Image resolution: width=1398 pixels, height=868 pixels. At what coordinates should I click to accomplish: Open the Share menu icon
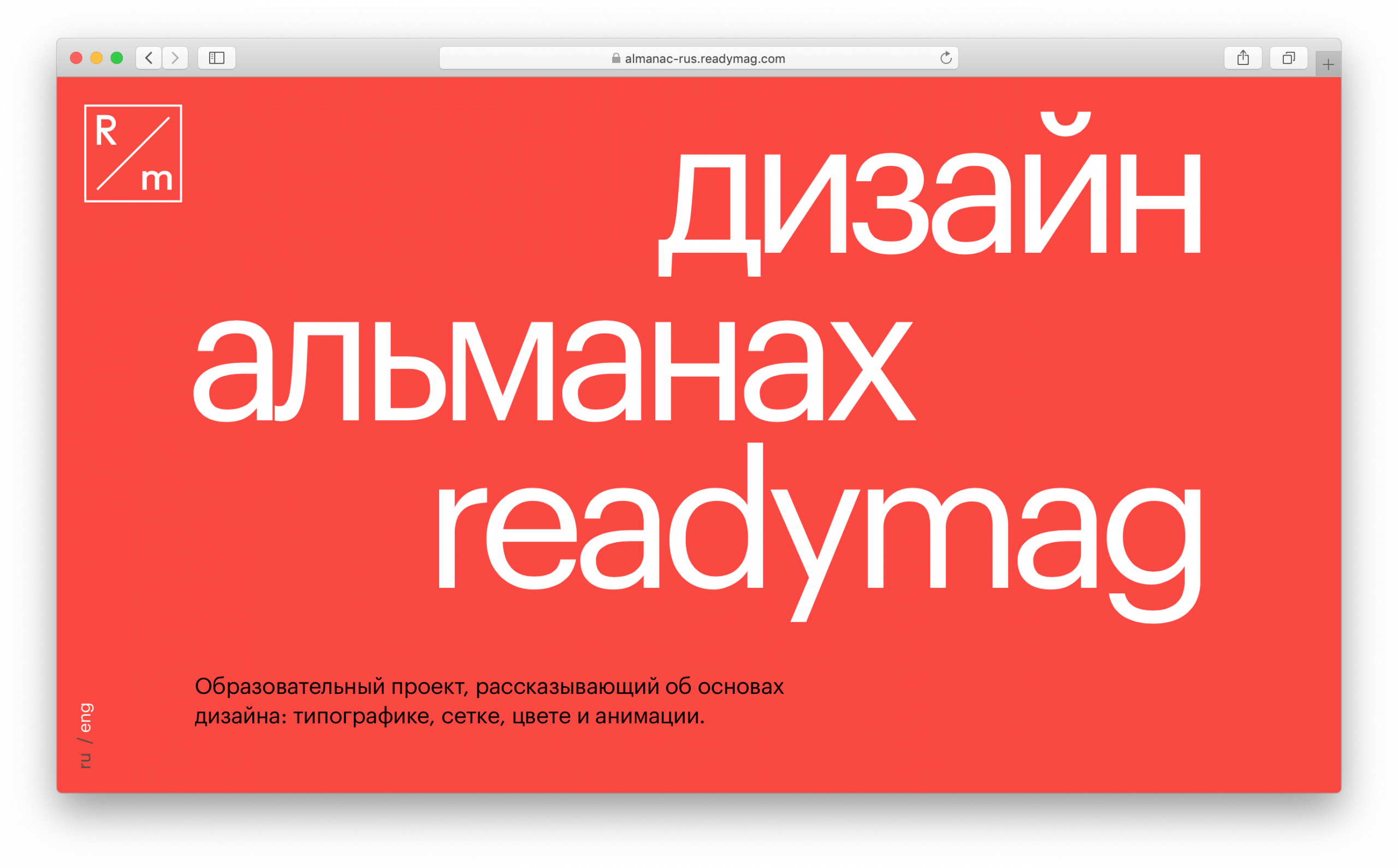point(1242,58)
